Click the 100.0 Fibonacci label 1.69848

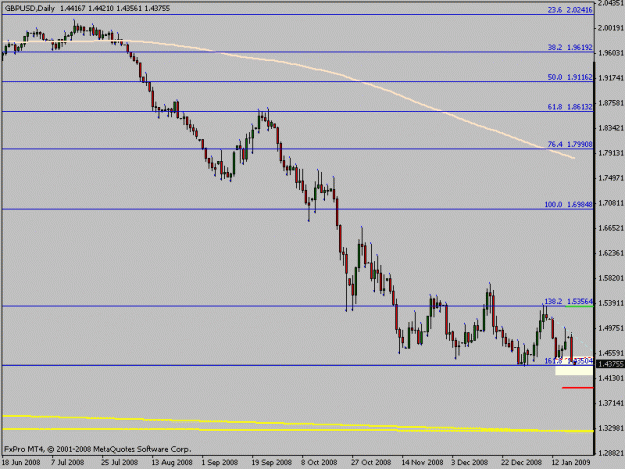[x=569, y=204]
